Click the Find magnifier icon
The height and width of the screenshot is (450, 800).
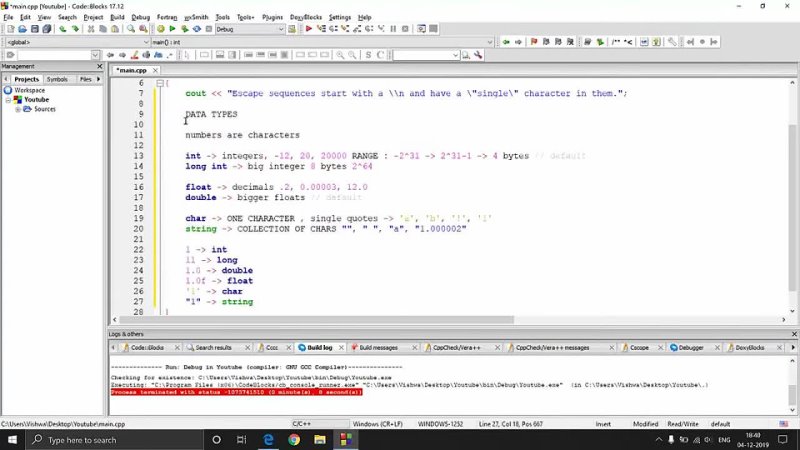[x=131, y=29]
